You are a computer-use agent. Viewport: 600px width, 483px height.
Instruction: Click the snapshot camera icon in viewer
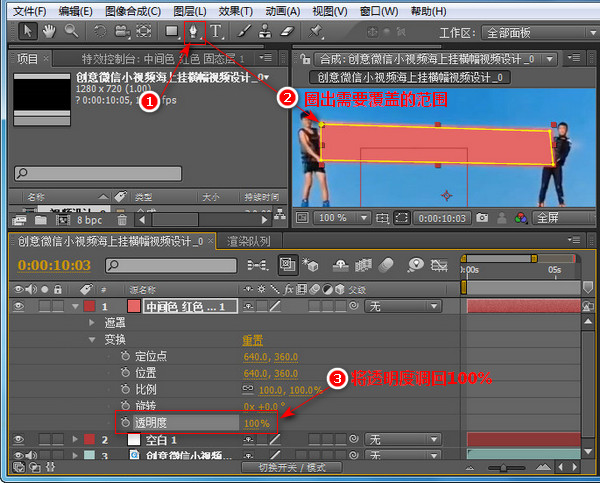click(x=482, y=218)
